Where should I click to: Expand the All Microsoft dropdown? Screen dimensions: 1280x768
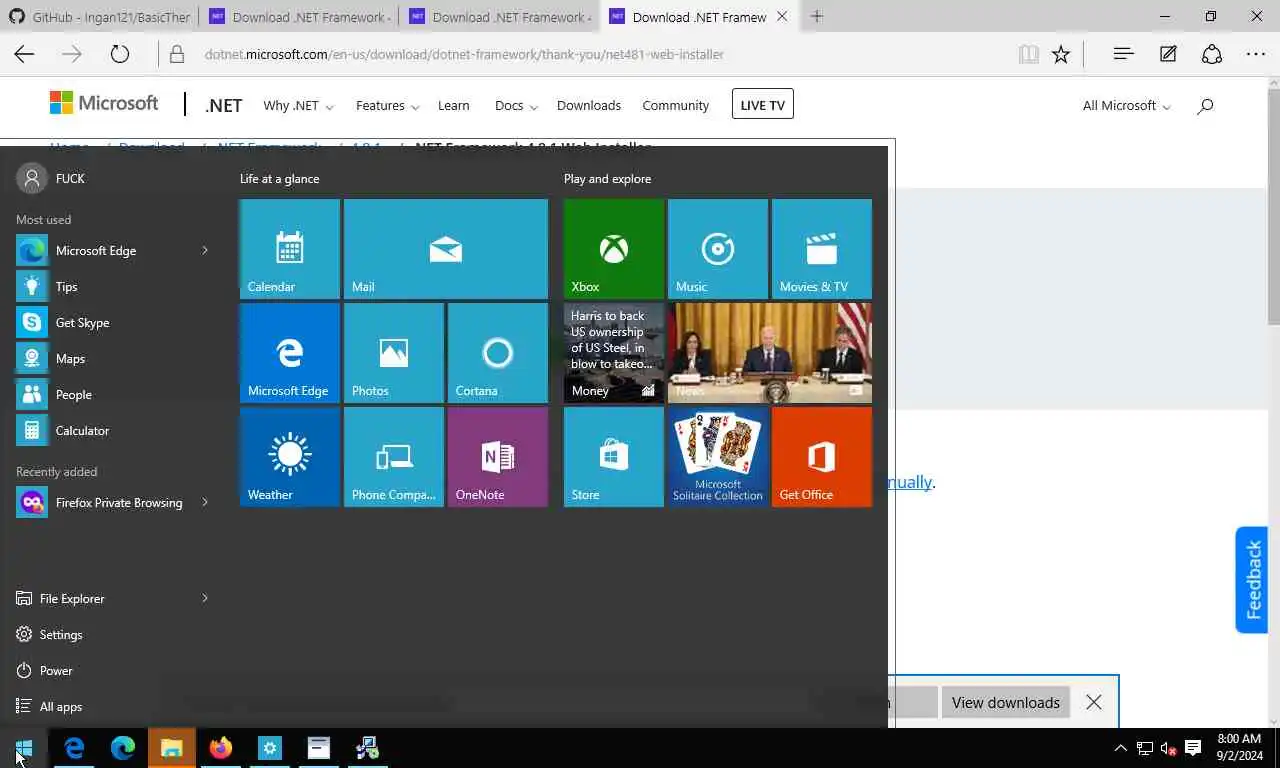pyautogui.click(x=1127, y=106)
